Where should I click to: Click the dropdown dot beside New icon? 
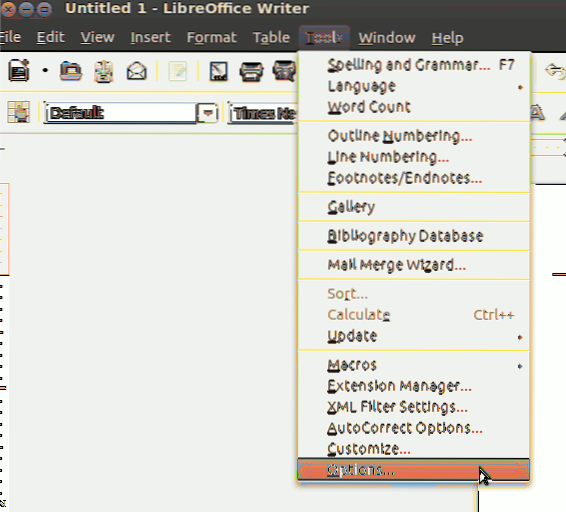point(45,70)
